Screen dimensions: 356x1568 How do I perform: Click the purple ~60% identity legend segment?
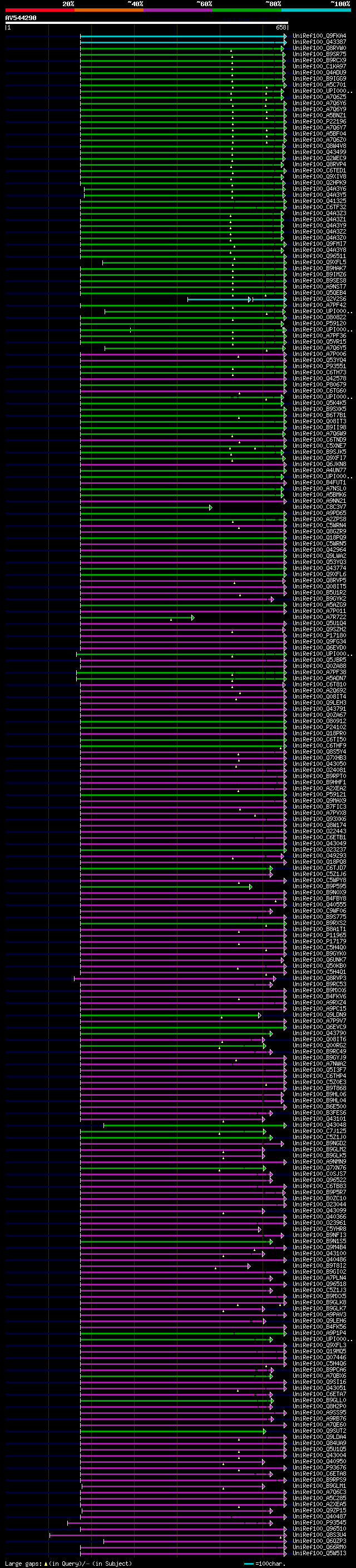click(177, 10)
